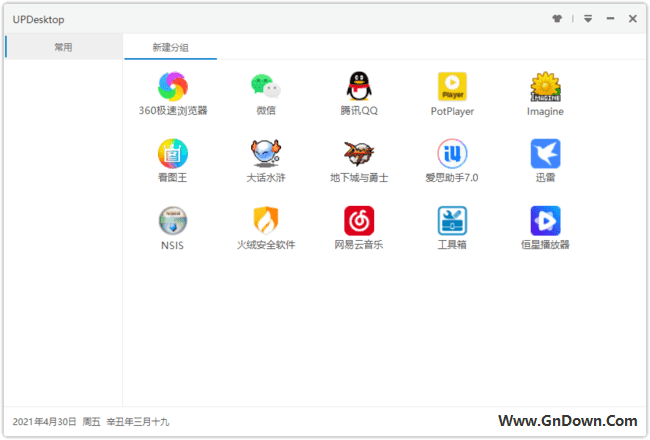Switch to the 常用 tab

[x=62, y=47]
